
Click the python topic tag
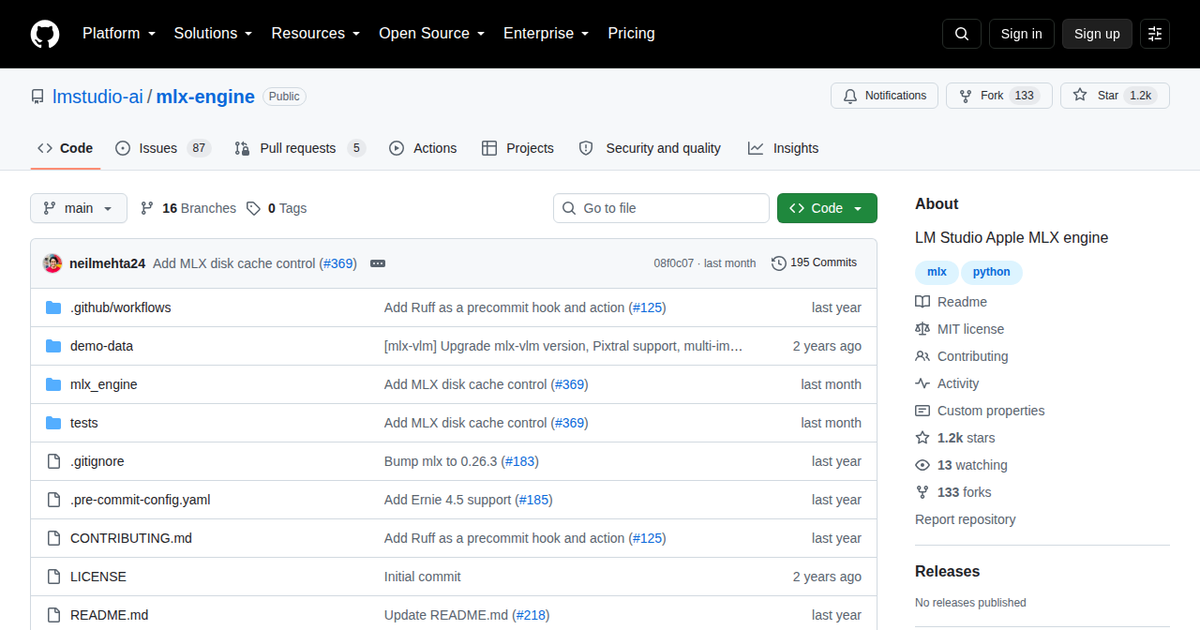pos(992,272)
